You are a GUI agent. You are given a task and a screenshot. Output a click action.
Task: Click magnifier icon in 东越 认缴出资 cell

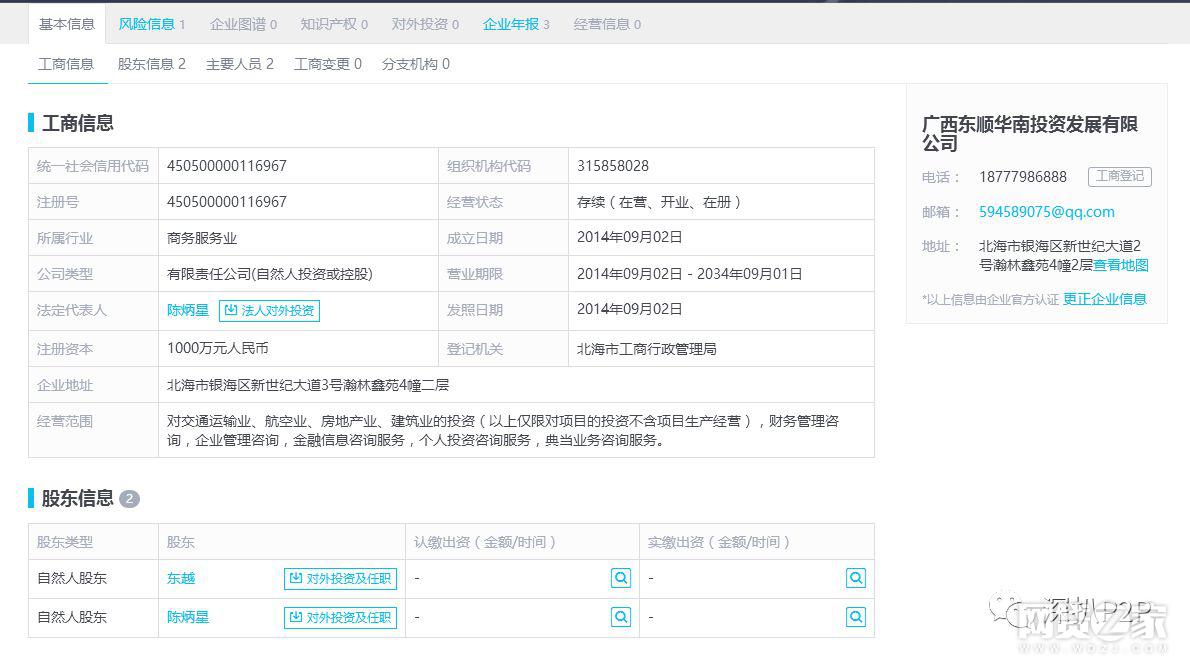click(x=621, y=578)
